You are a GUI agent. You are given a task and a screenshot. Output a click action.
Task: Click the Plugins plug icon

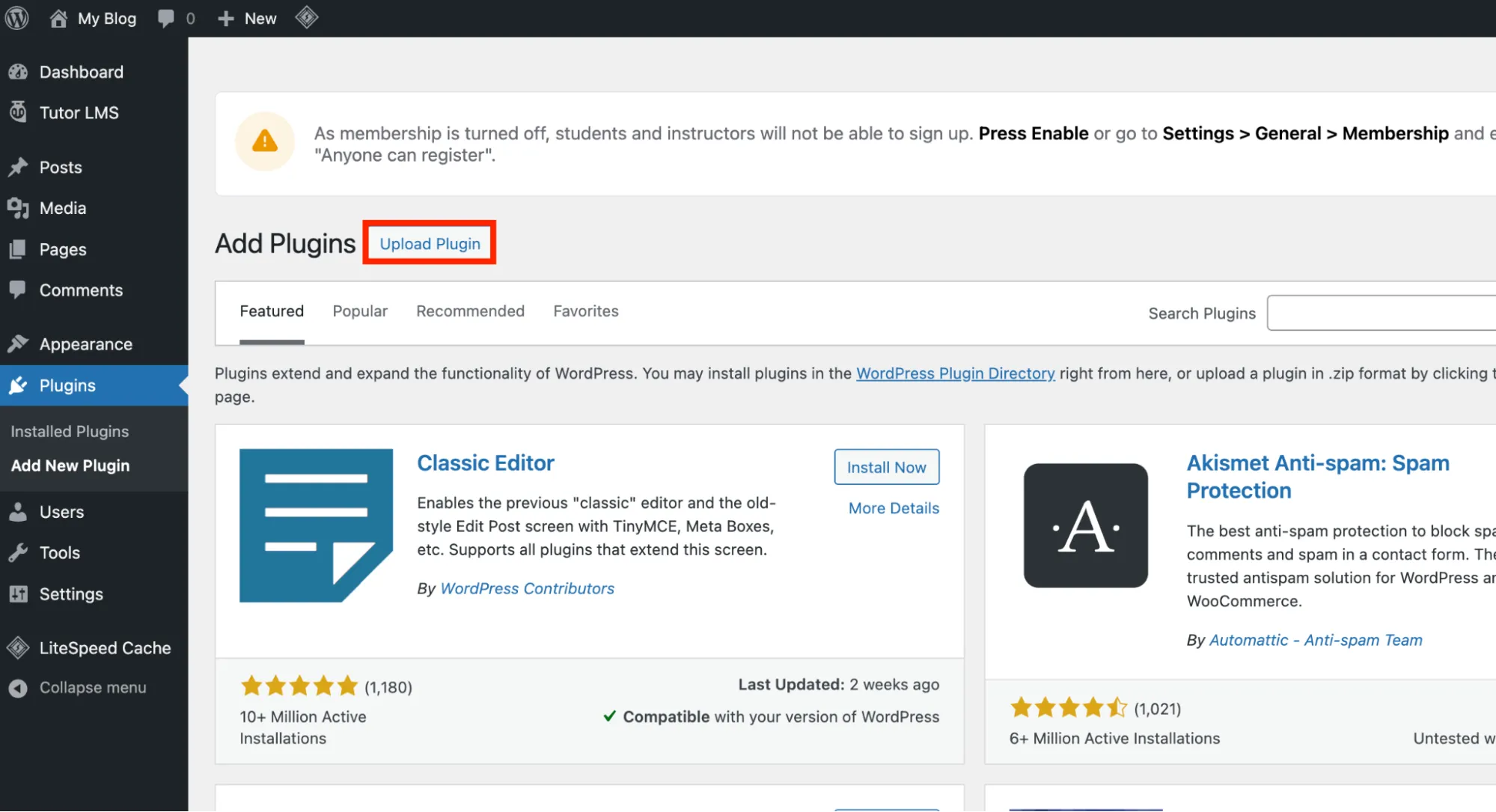[x=18, y=385]
